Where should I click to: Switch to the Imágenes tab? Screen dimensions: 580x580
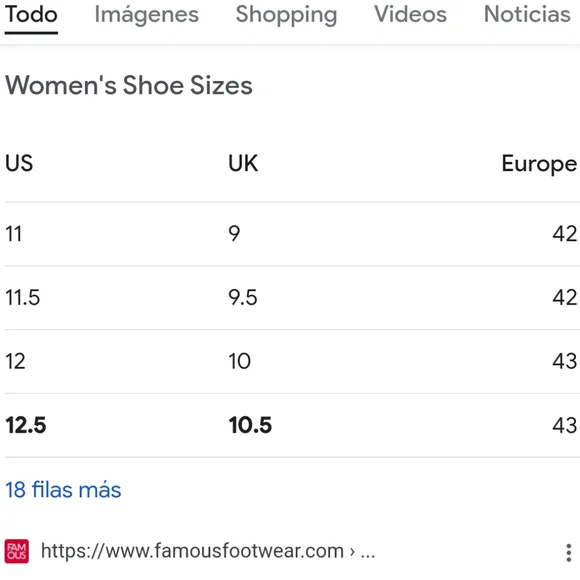[x=146, y=15]
